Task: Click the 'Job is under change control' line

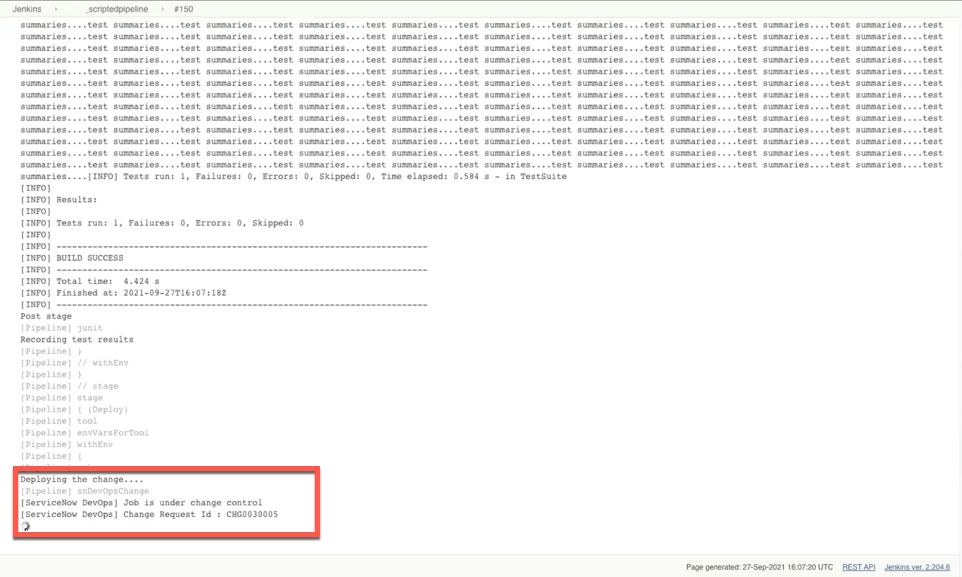Action: [141, 503]
